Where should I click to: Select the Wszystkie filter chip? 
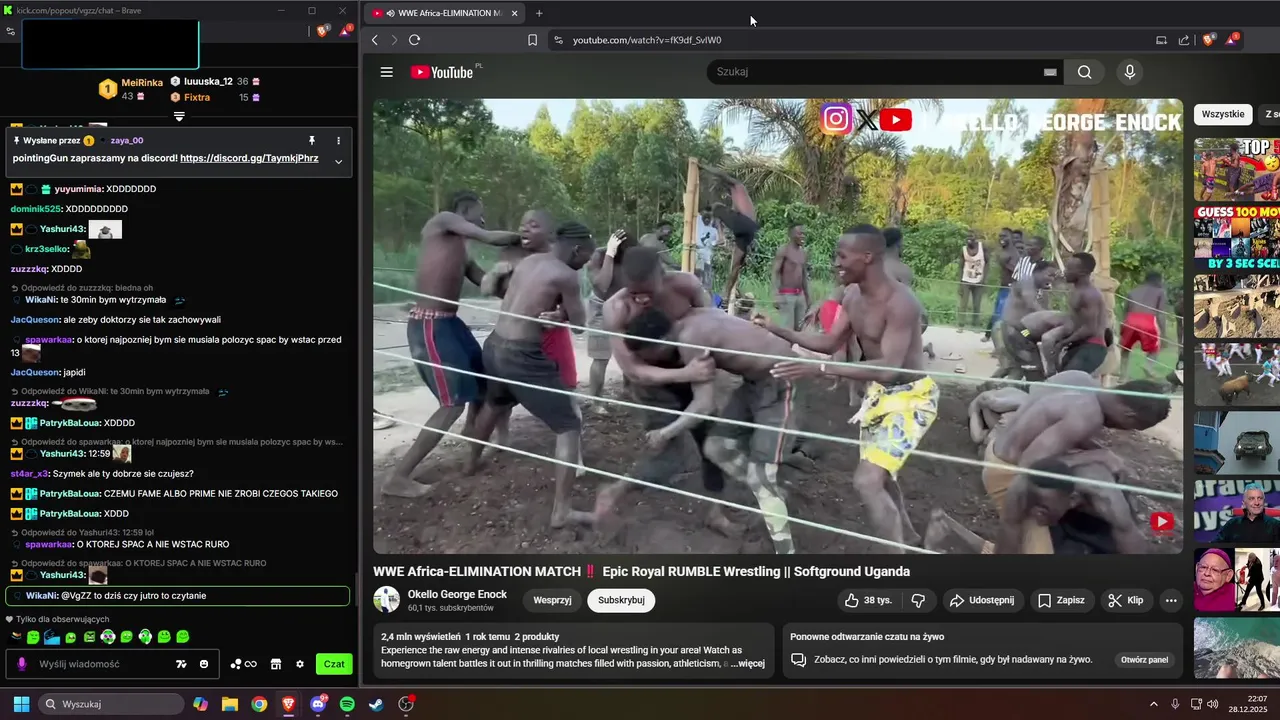(1223, 114)
